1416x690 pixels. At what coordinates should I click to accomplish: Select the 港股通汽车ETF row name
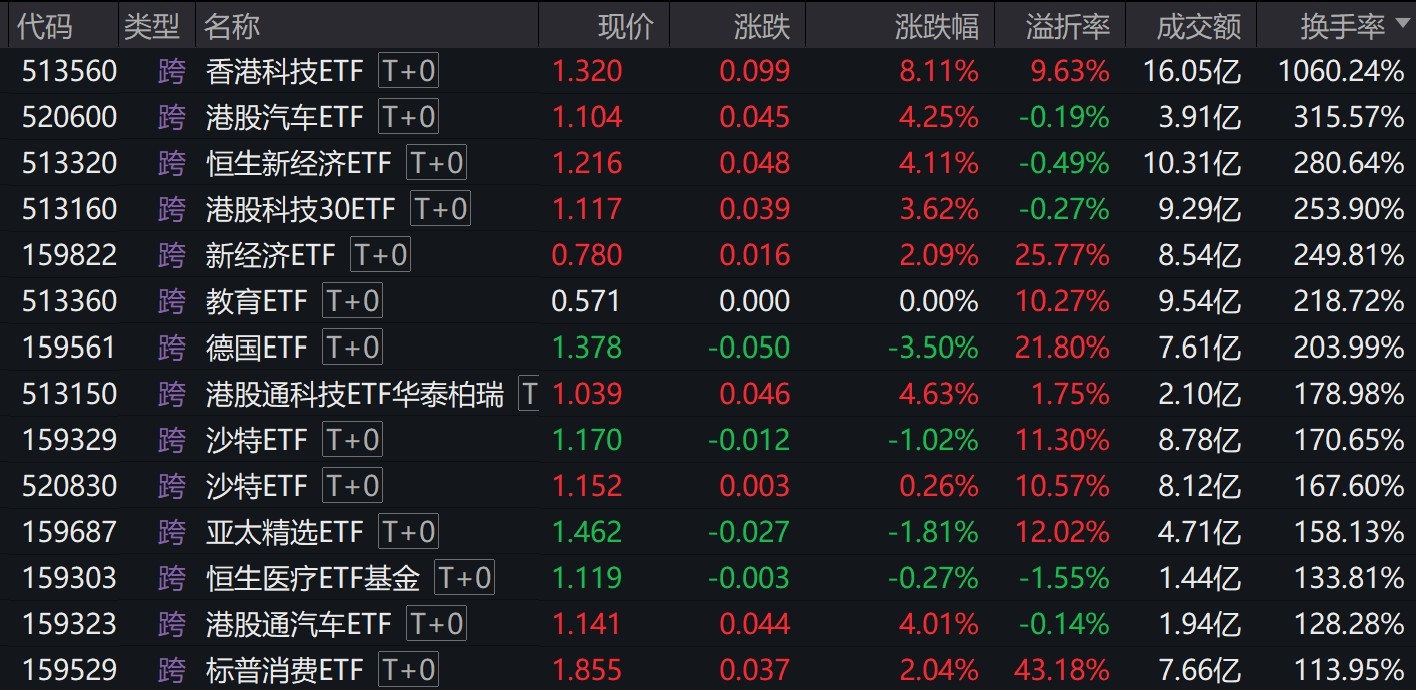(x=298, y=624)
